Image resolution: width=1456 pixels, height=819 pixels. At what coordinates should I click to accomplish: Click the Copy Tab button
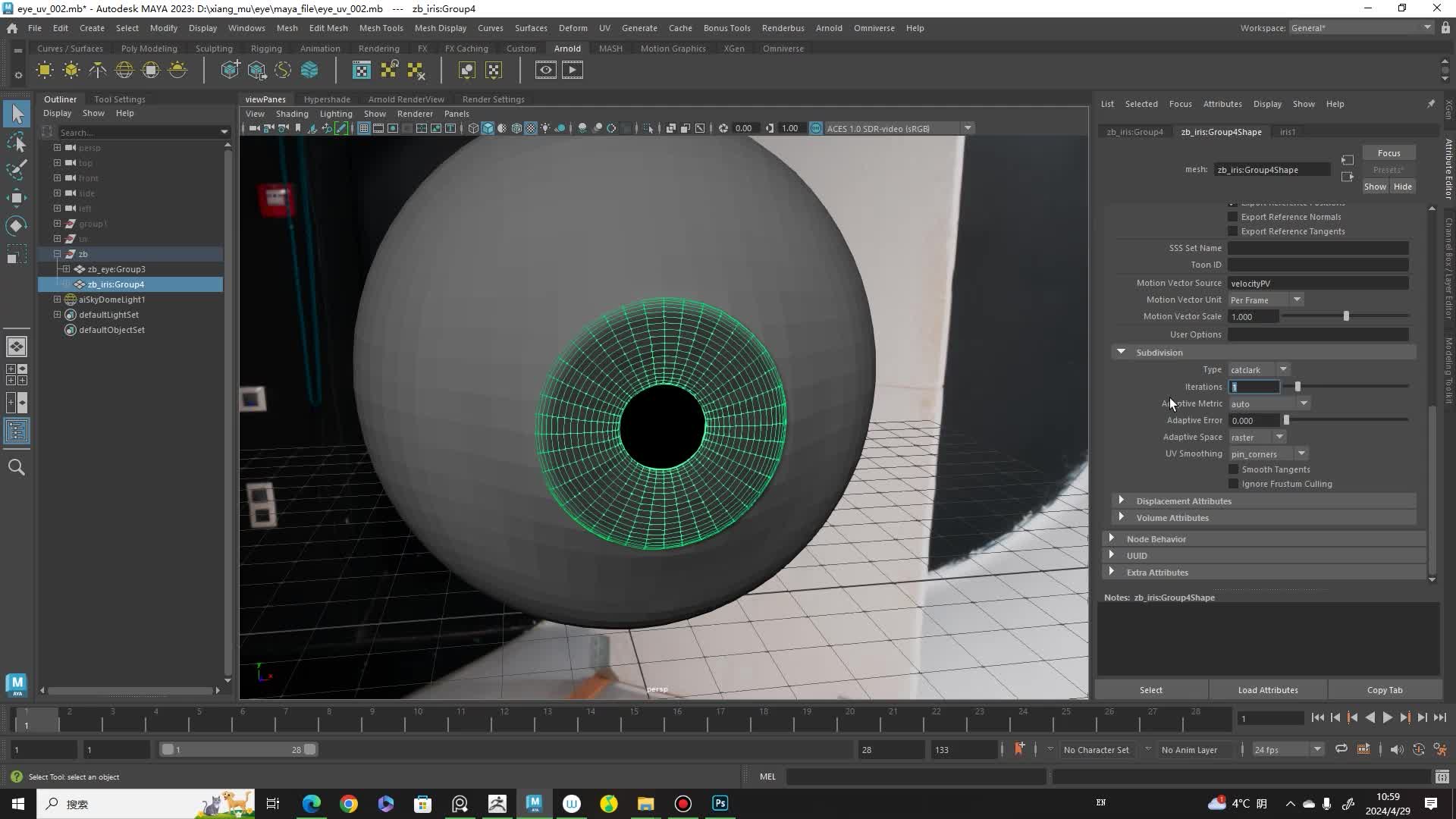tap(1385, 690)
